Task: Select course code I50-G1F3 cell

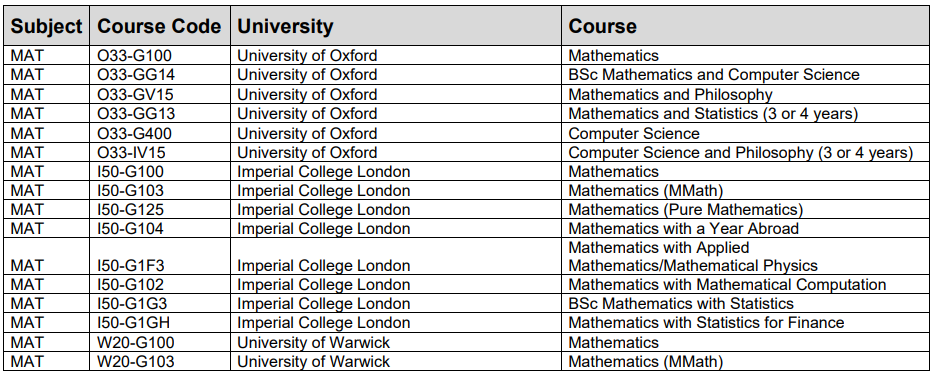Action: point(160,257)
